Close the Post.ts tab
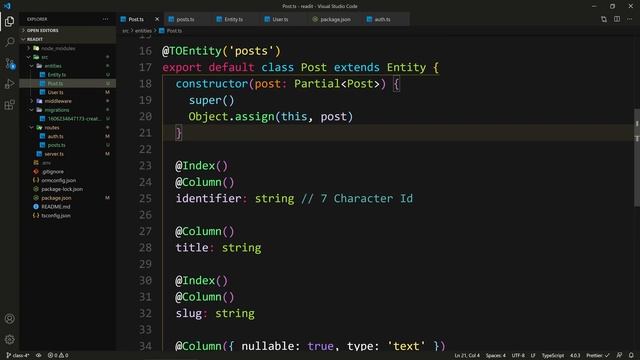The width and height of the screenshot is (640, 360). [157, 19]
